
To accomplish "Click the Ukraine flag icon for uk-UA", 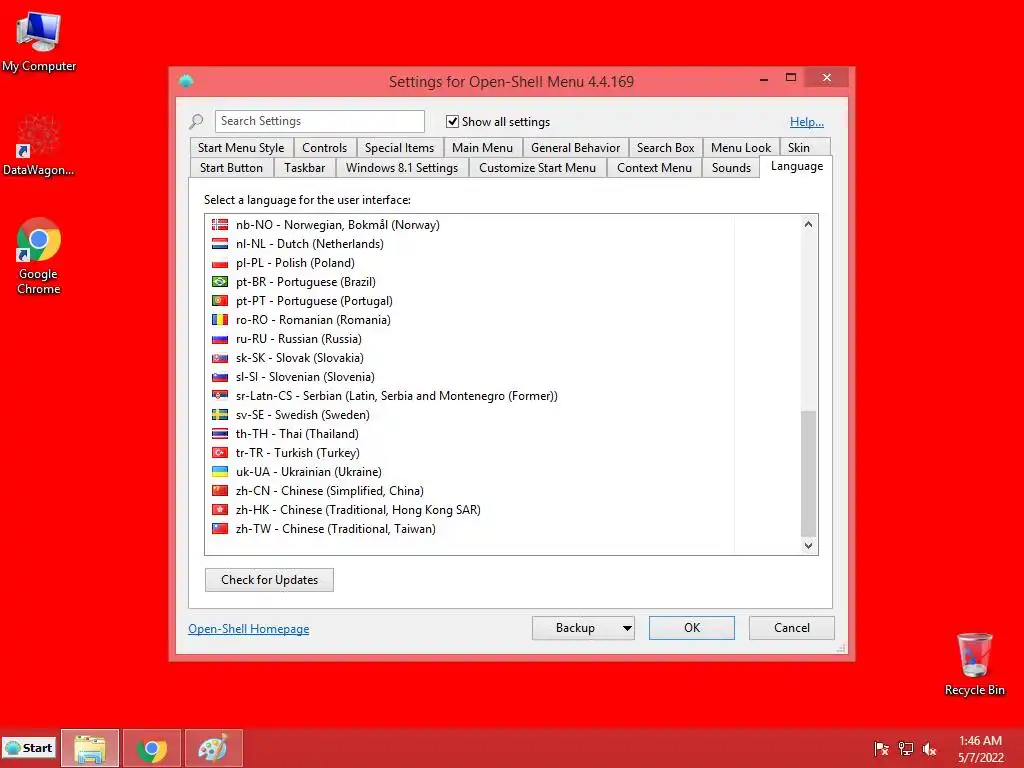I will click(220, 472).
